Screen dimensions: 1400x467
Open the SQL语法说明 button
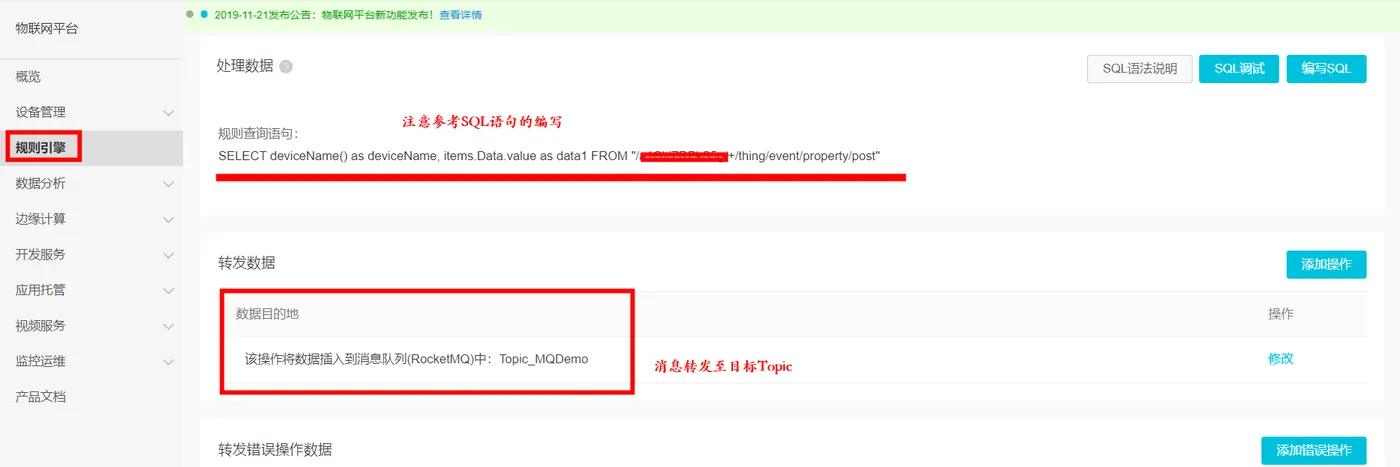(x=1139, y=68)
